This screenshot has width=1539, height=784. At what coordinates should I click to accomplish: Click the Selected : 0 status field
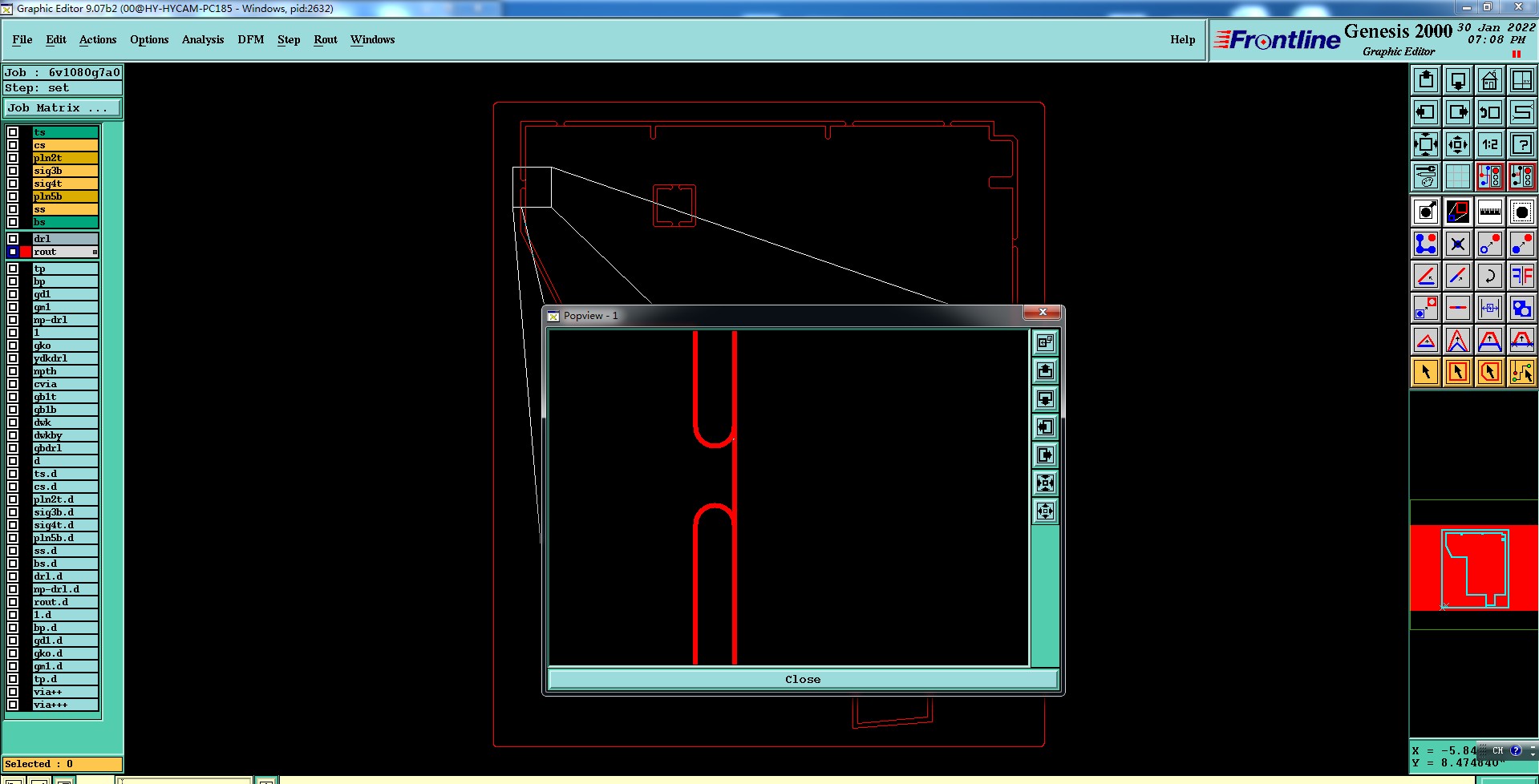pyautogui.click(x=63, y=764)
